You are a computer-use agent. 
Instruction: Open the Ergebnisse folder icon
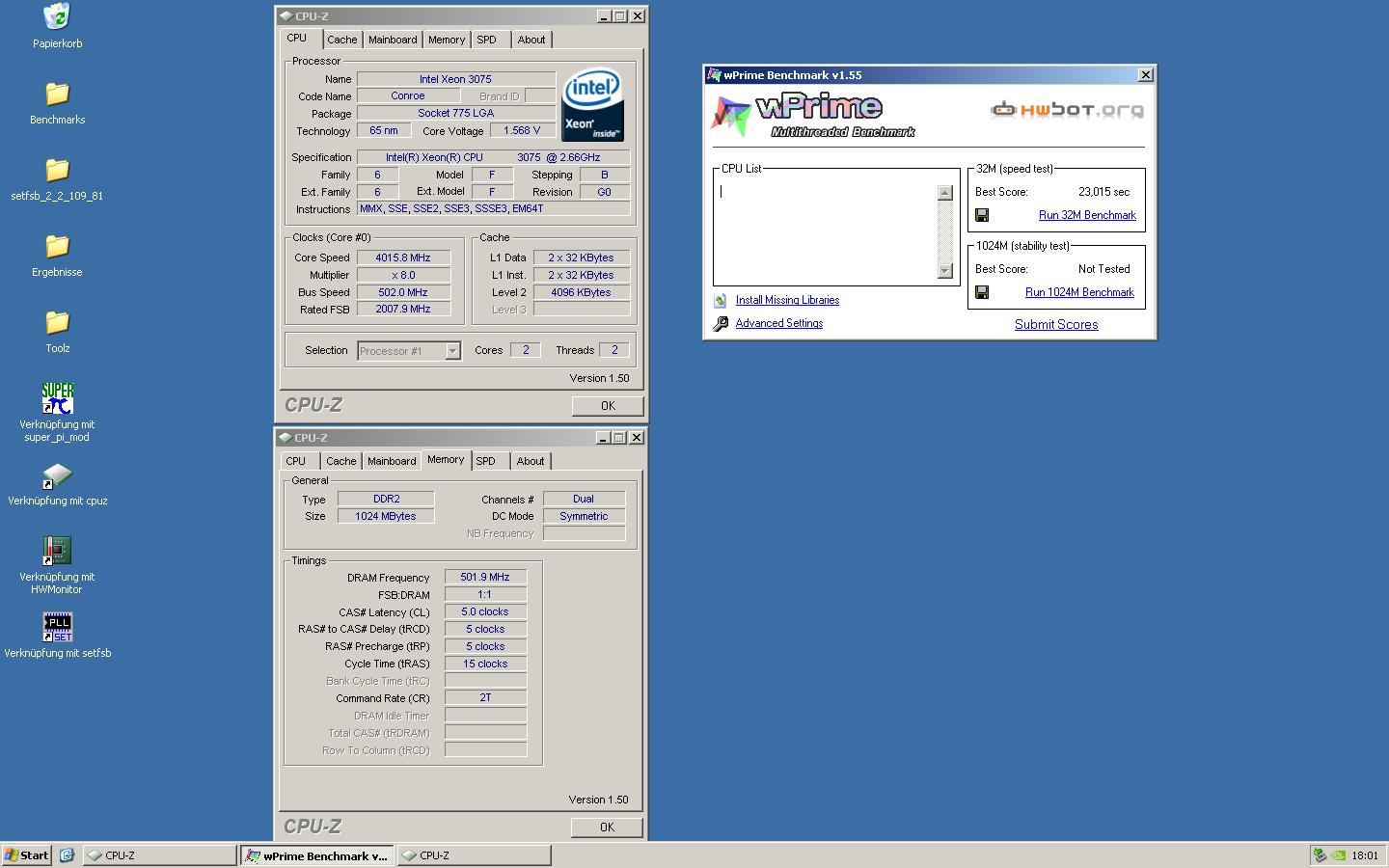pyautogui.click(x=57, y=246)
